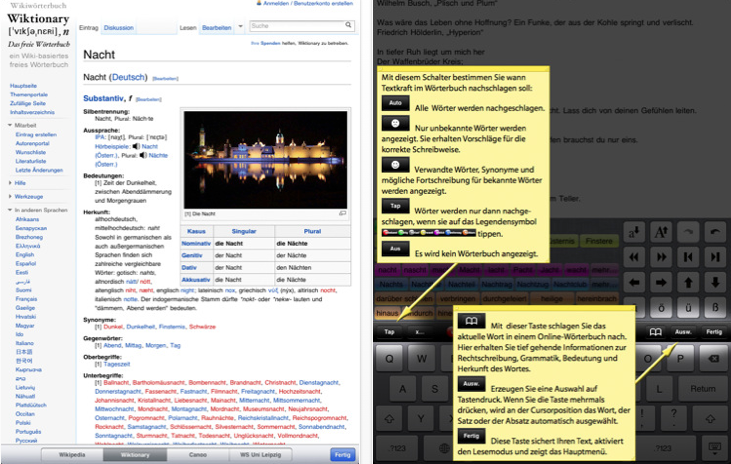The width and height of the screenshot is (731, 464).
Task: Enlarge the Die Nacht image via corner icon
Action: click(342, 213)
